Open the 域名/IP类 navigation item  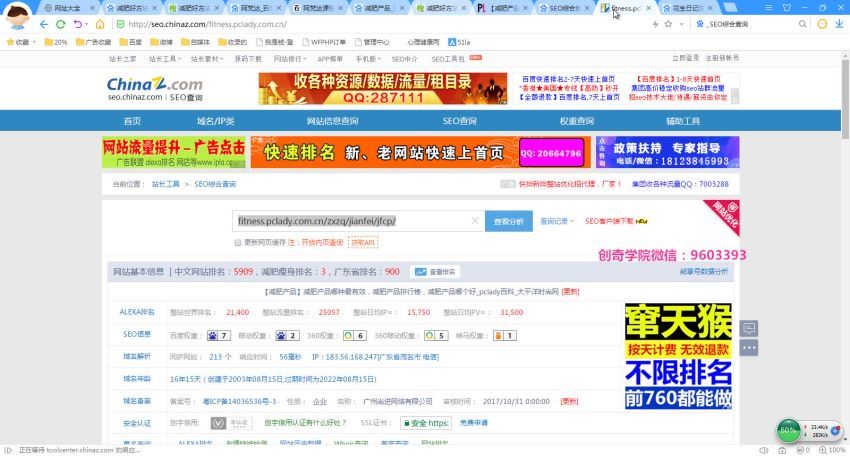[215, 121]
